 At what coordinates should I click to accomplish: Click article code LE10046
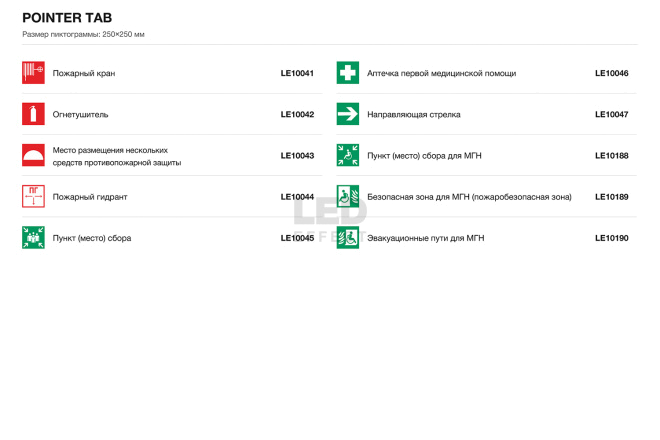pos(612,73)
